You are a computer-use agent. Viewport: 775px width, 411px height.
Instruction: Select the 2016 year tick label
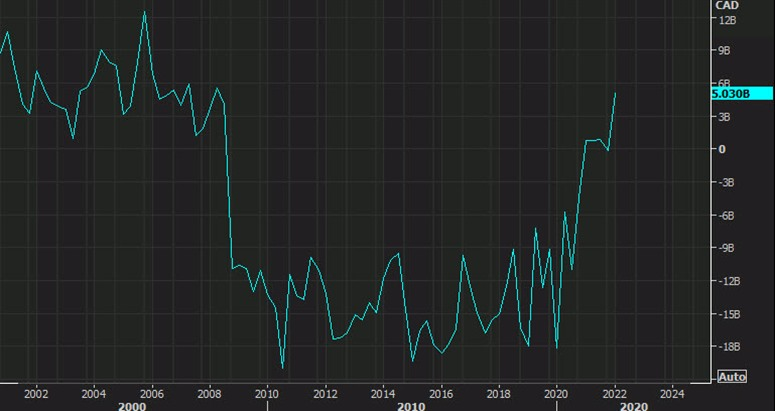[x=441, y=394]
